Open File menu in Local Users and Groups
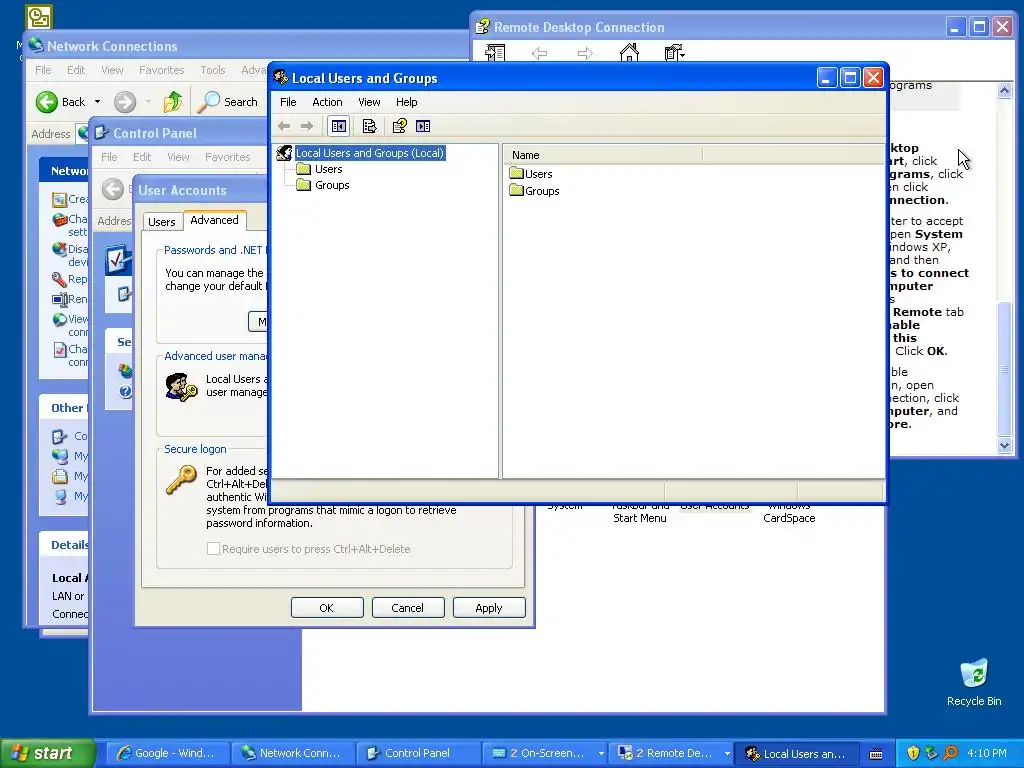The image size is (1024, 768). coord(288,102)
